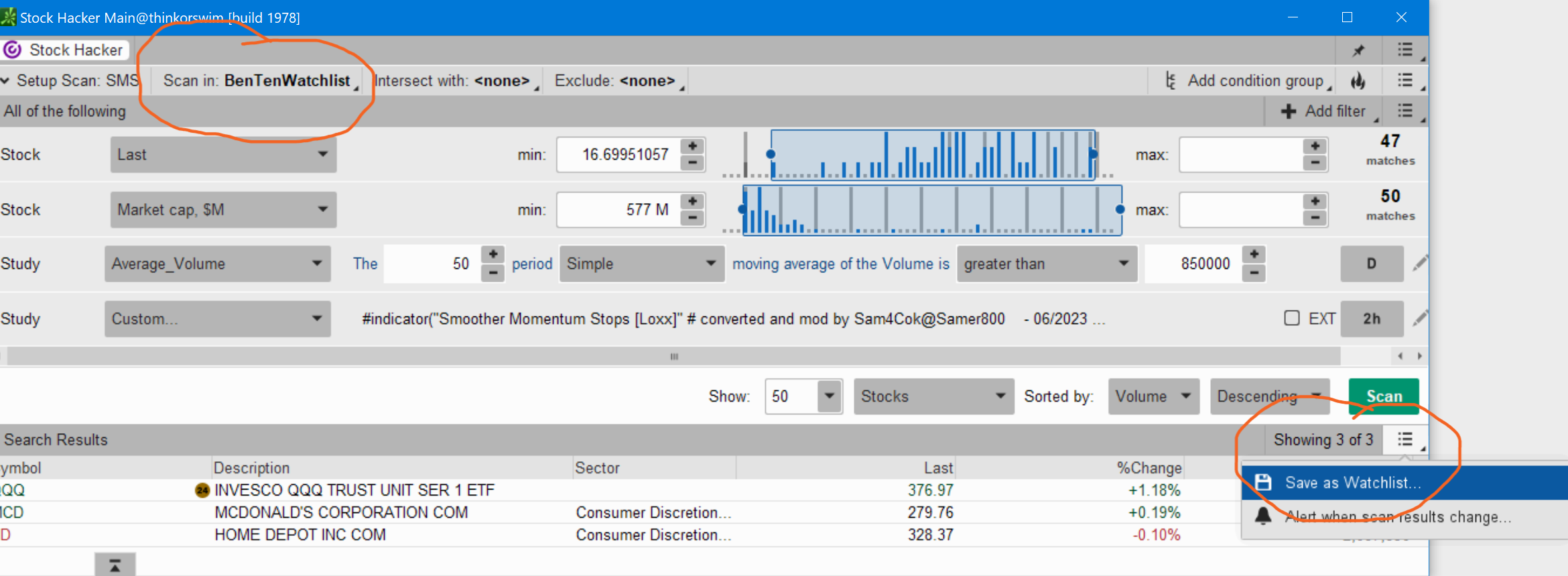Image resolution: width=1568 pixels, height=576 pixels.
Task: Click the Last filter left range handle
Action: tap(771, 154)
